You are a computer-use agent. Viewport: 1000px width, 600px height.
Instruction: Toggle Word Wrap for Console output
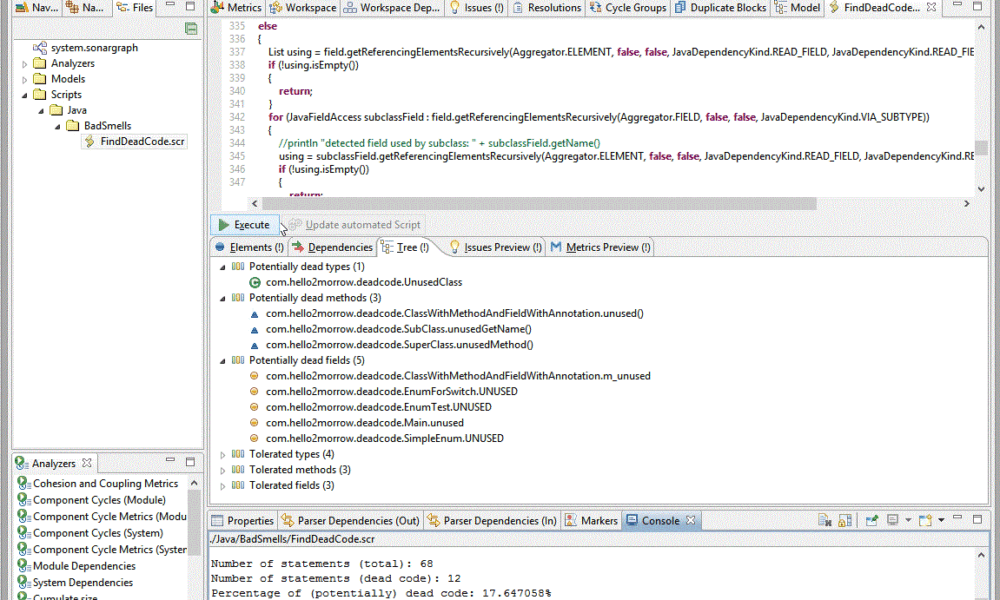coord(821,519)
